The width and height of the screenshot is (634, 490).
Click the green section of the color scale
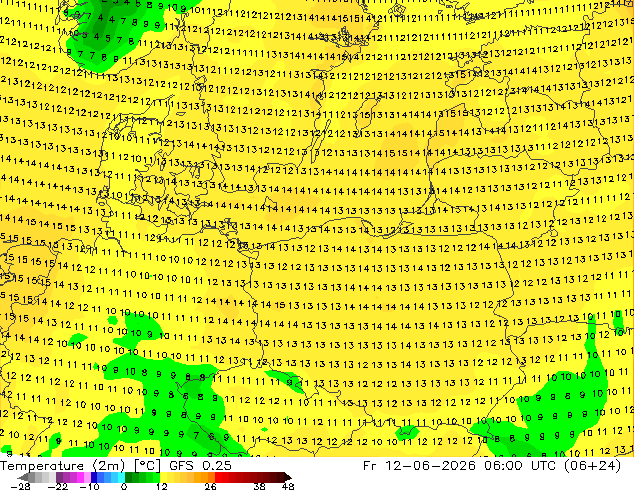pos(142,477)
